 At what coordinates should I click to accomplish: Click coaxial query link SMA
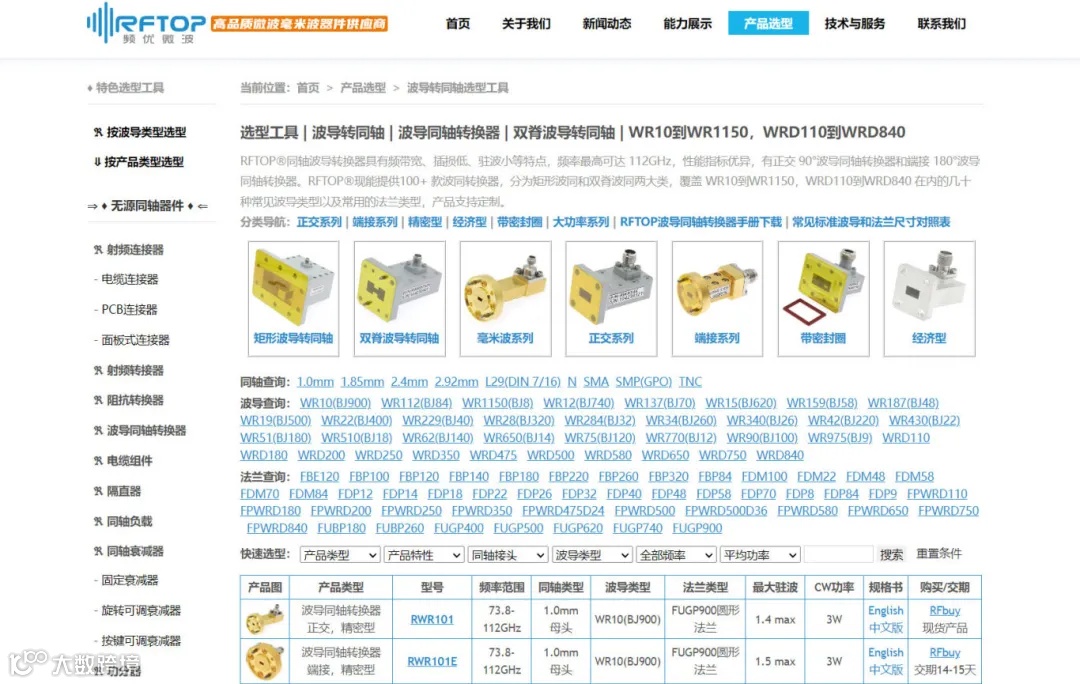click(596, 382)
